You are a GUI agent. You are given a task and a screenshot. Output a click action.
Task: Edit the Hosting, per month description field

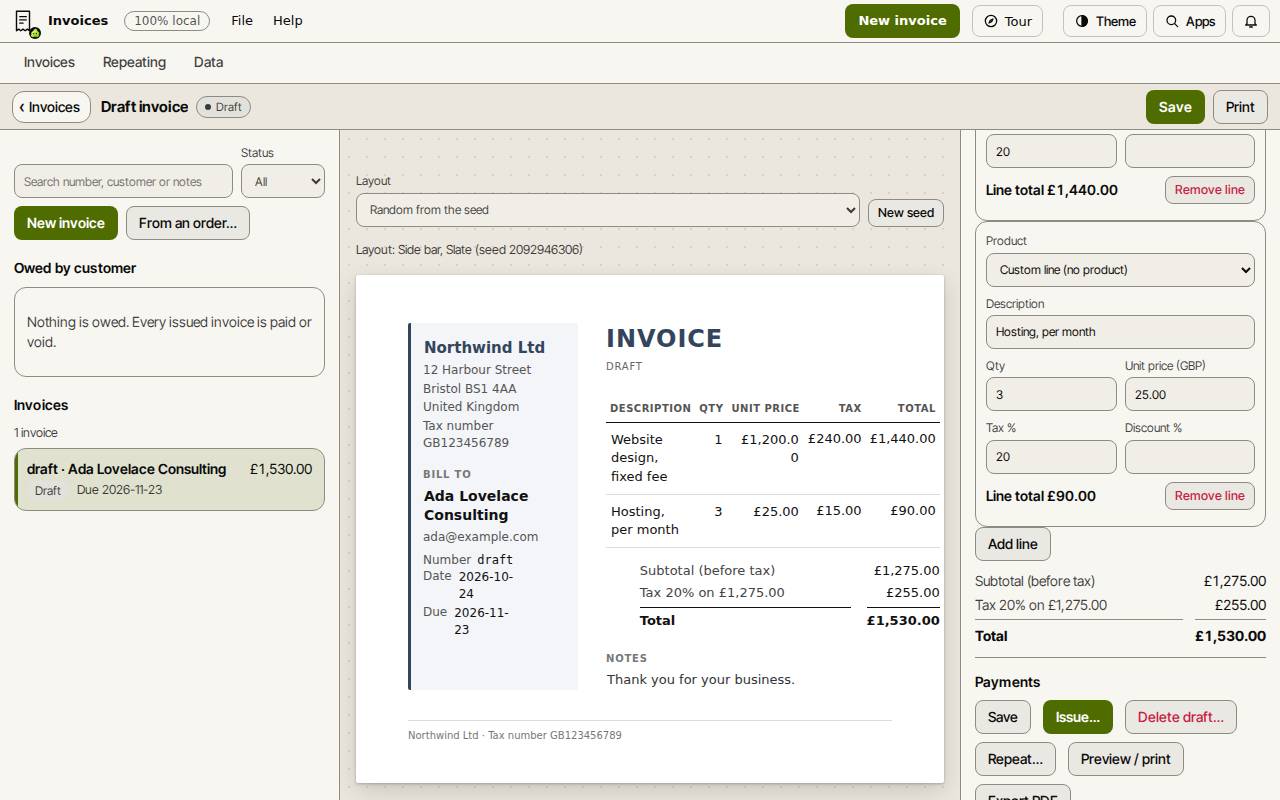tap(1120, 332)
